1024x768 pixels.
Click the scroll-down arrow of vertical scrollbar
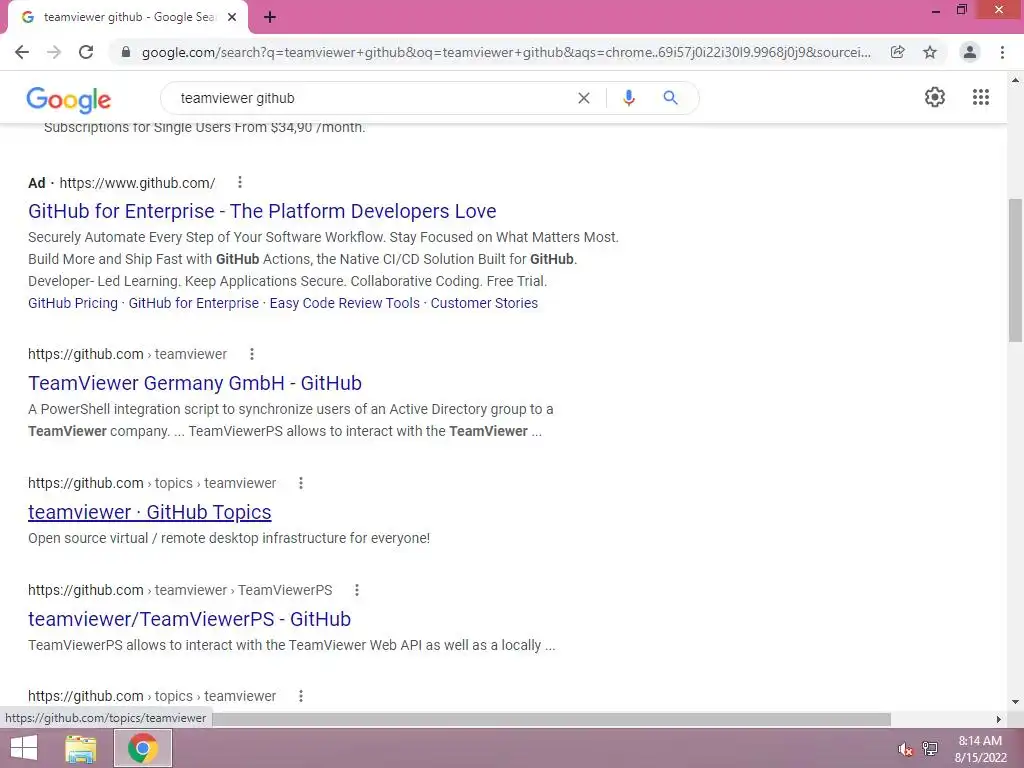(1015, 703)
